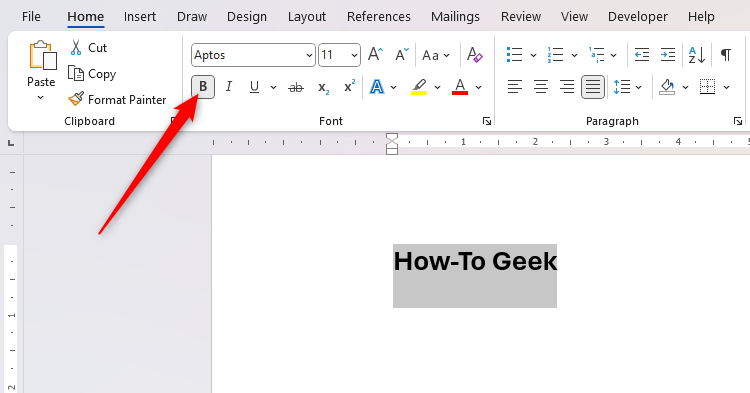
Task: Switch to the Review tab
Action: [521, 17]
